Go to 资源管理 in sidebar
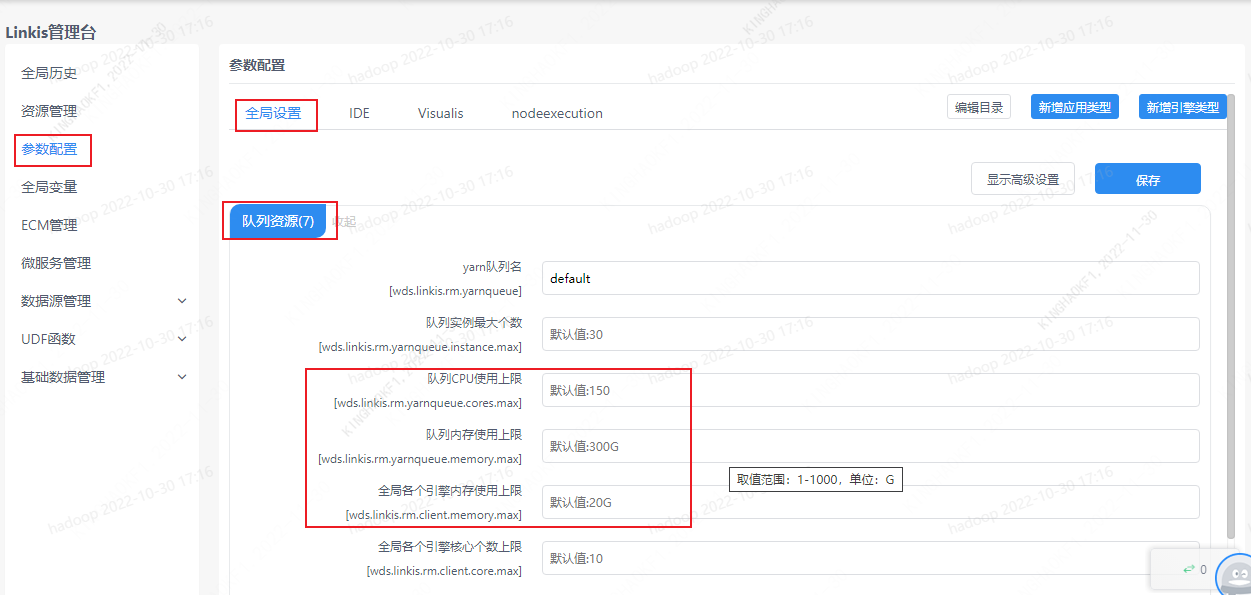 (49, 111)
